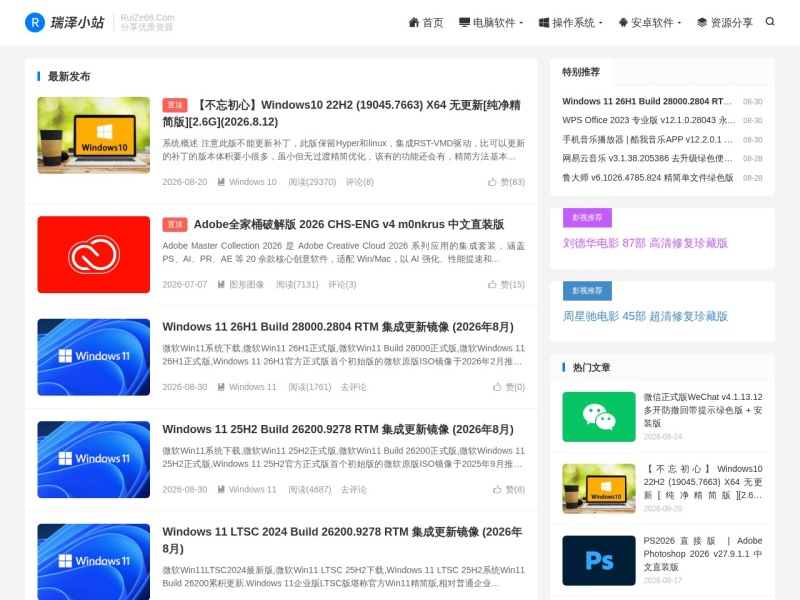The height and width of the screenshot is (600, 800).
Task: Open the Windows 11 25H2 post thumbnail
Action: click(94, 460)
